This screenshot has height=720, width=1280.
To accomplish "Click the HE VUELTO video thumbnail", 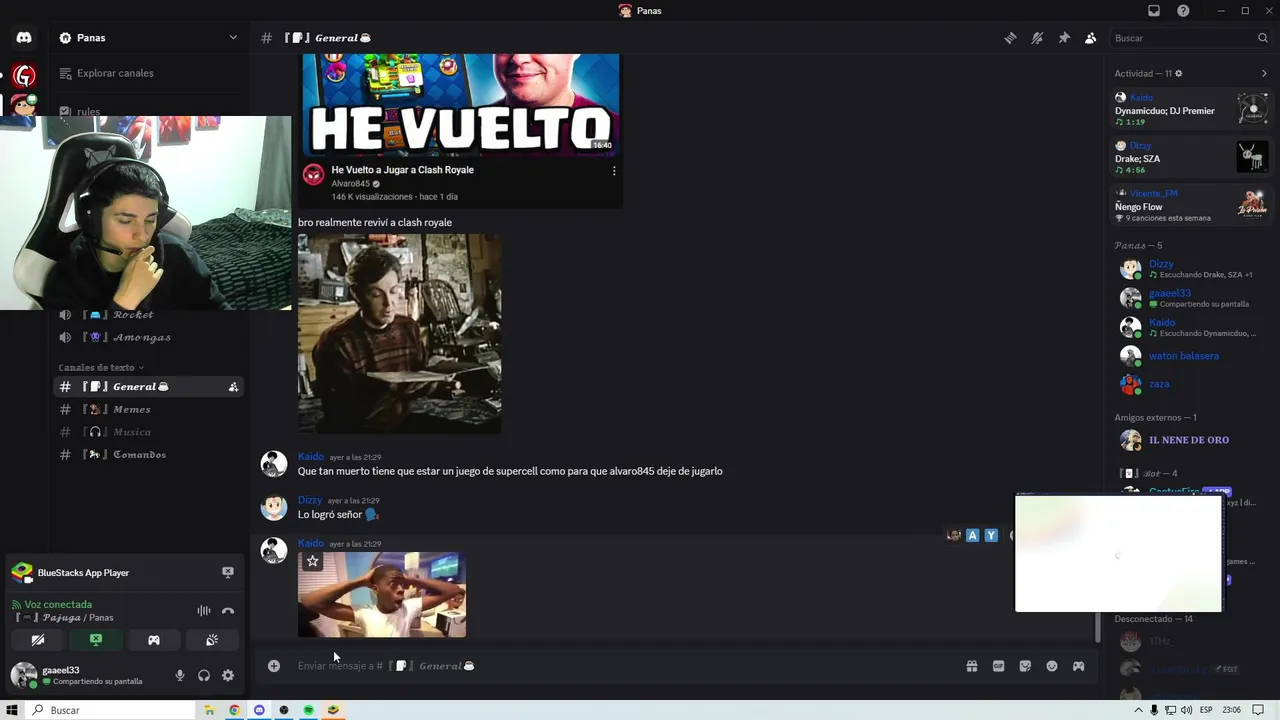I will [461, 105].
